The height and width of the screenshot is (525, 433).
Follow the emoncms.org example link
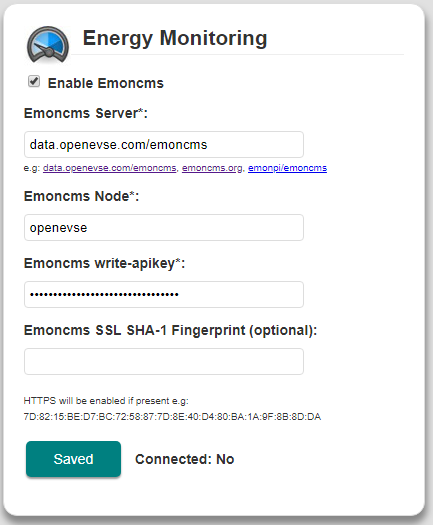212,168
